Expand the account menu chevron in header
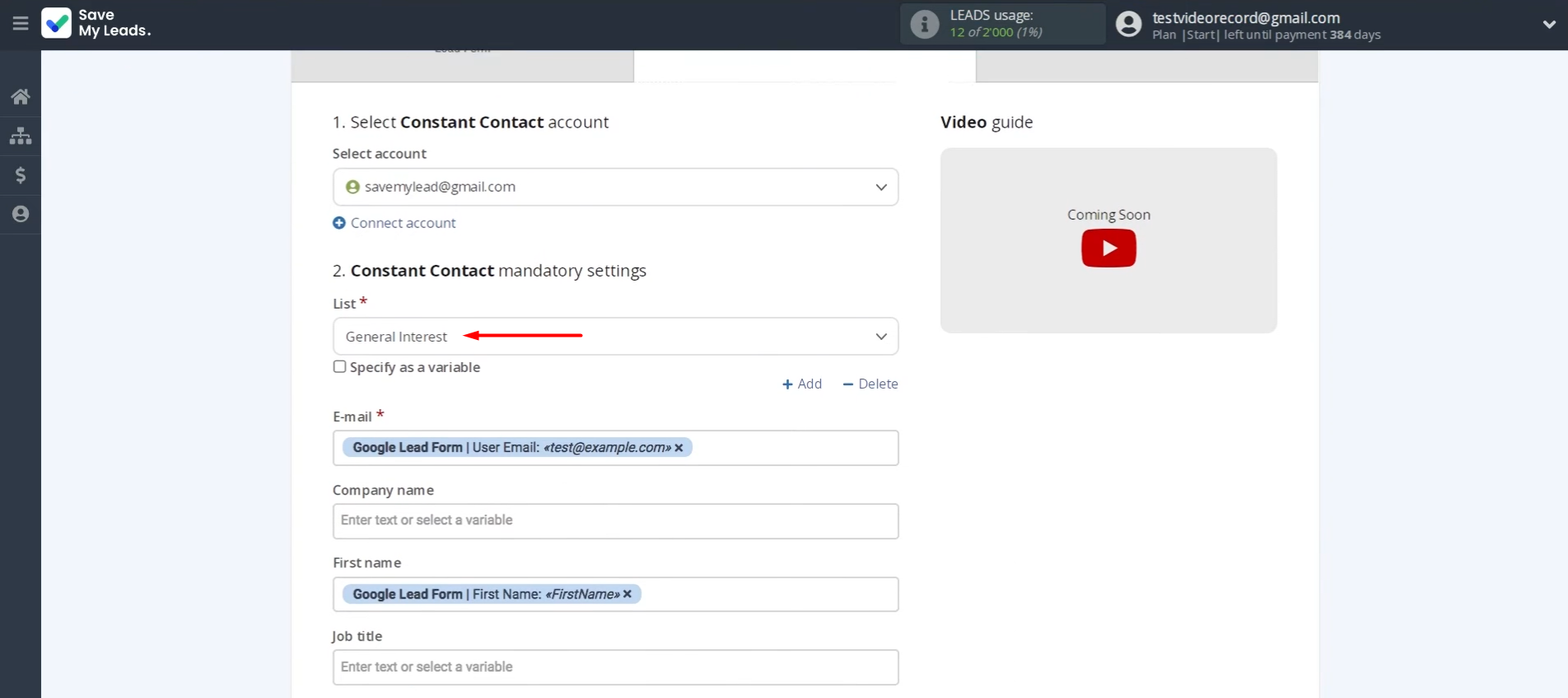Image resolution: width=1568 pixels, height=698 pixels. click(x=1549, y=24)
